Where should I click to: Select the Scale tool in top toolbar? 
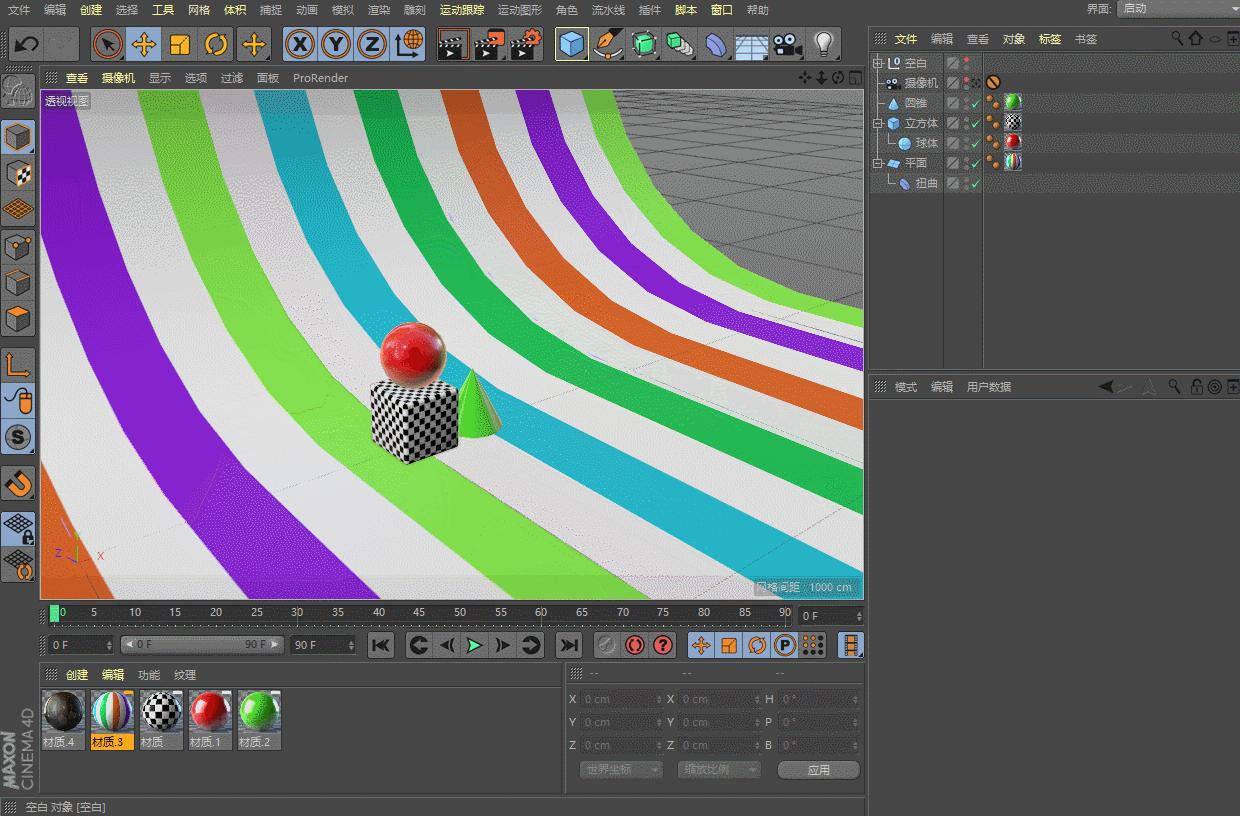click(x=180, y=44)
